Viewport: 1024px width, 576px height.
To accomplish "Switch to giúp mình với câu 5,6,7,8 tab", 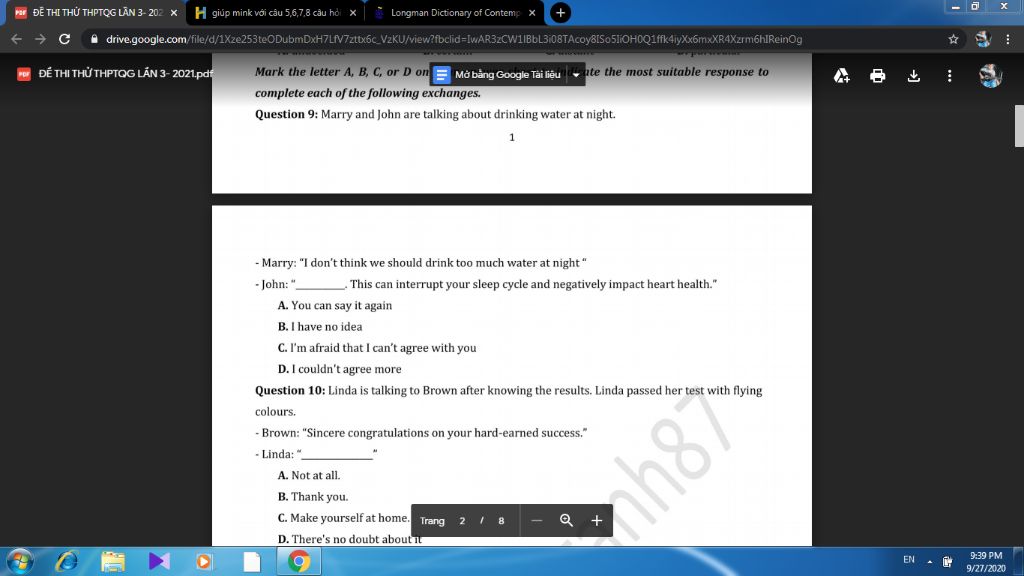I will click(x=276, y=13).
